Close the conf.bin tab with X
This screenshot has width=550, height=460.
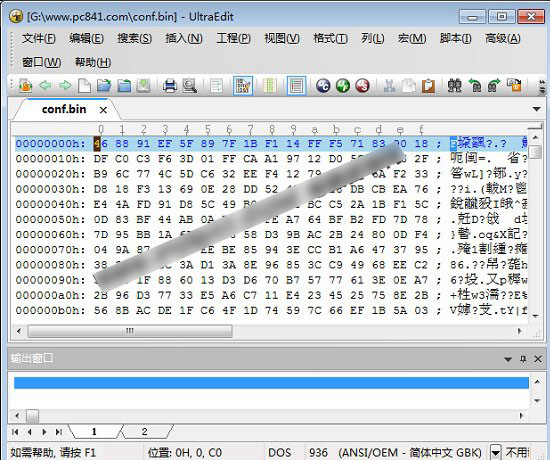103,110
